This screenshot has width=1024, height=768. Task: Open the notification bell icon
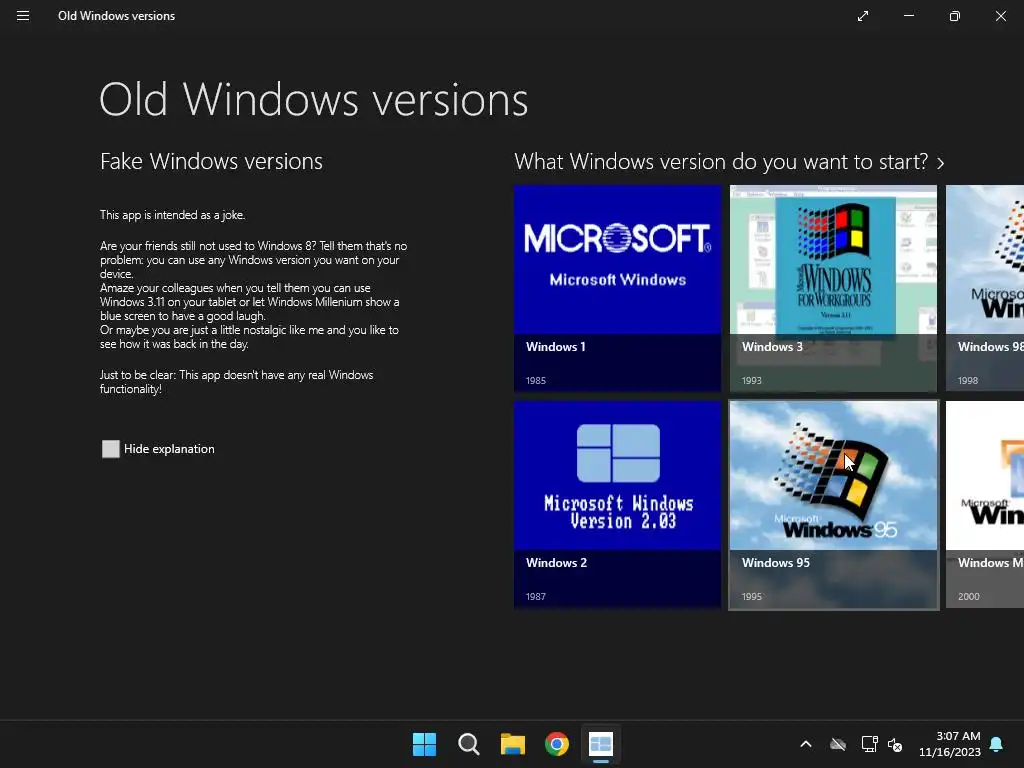(x=997, y=744)
